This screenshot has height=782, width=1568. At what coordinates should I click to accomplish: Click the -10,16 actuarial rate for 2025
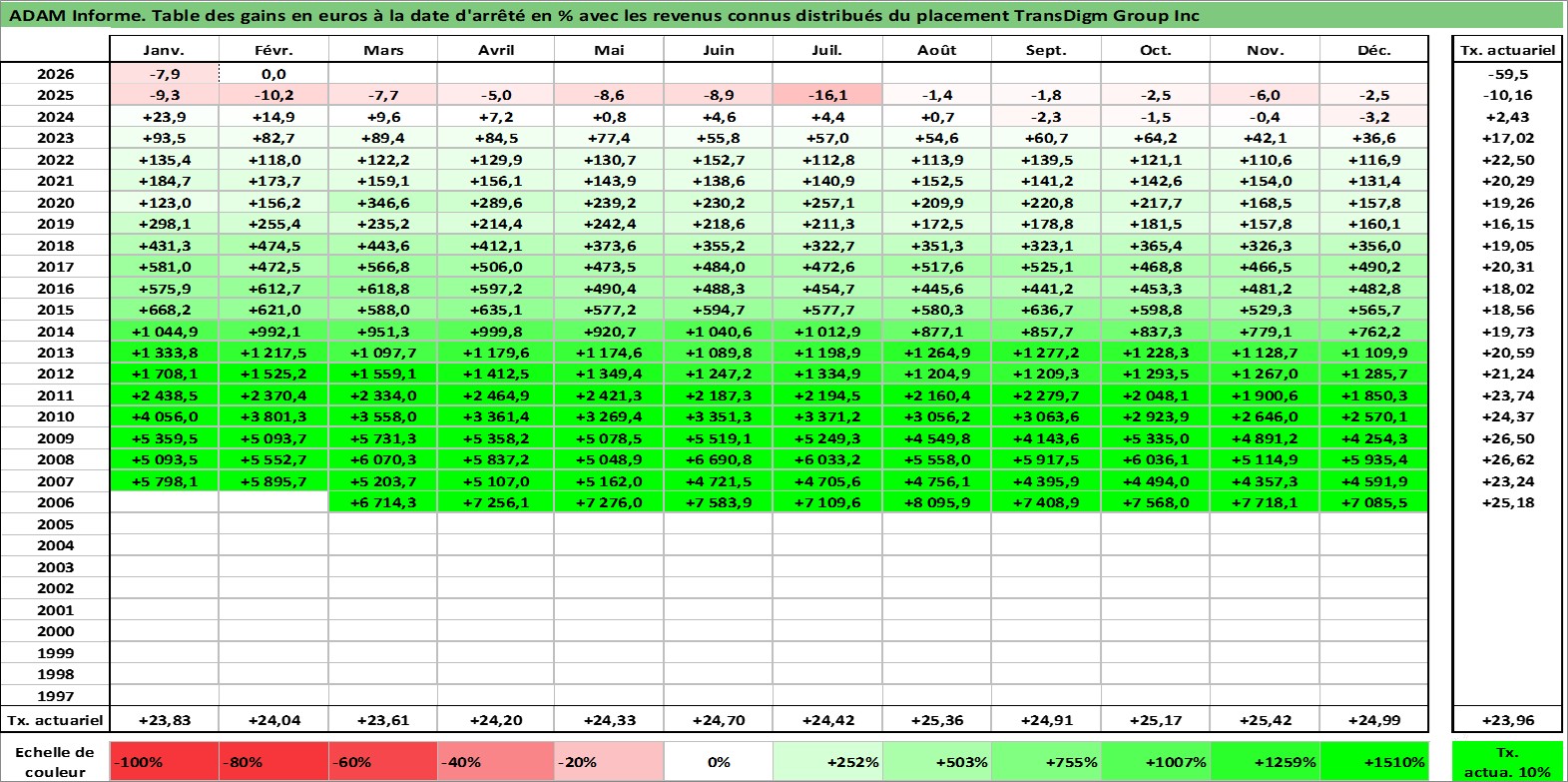click(x=1507, y=95)
